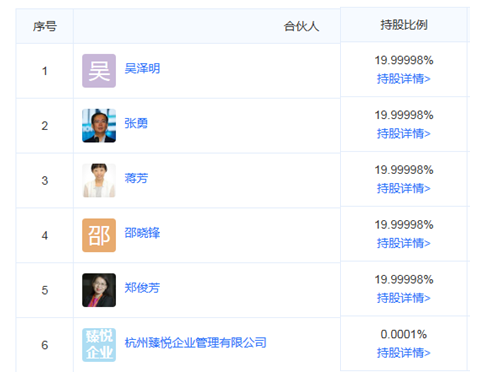Click 张勇's profile photo
478x377 pixels.
point(99,126)
